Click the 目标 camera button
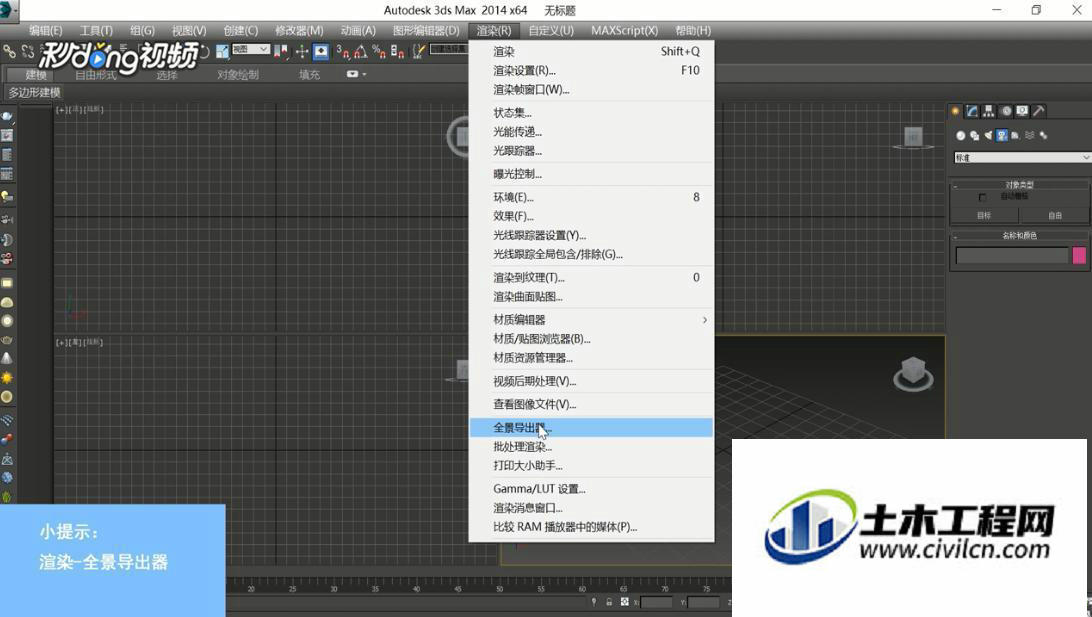This screenshot has width=1092, height=617. tap(984, 216)
